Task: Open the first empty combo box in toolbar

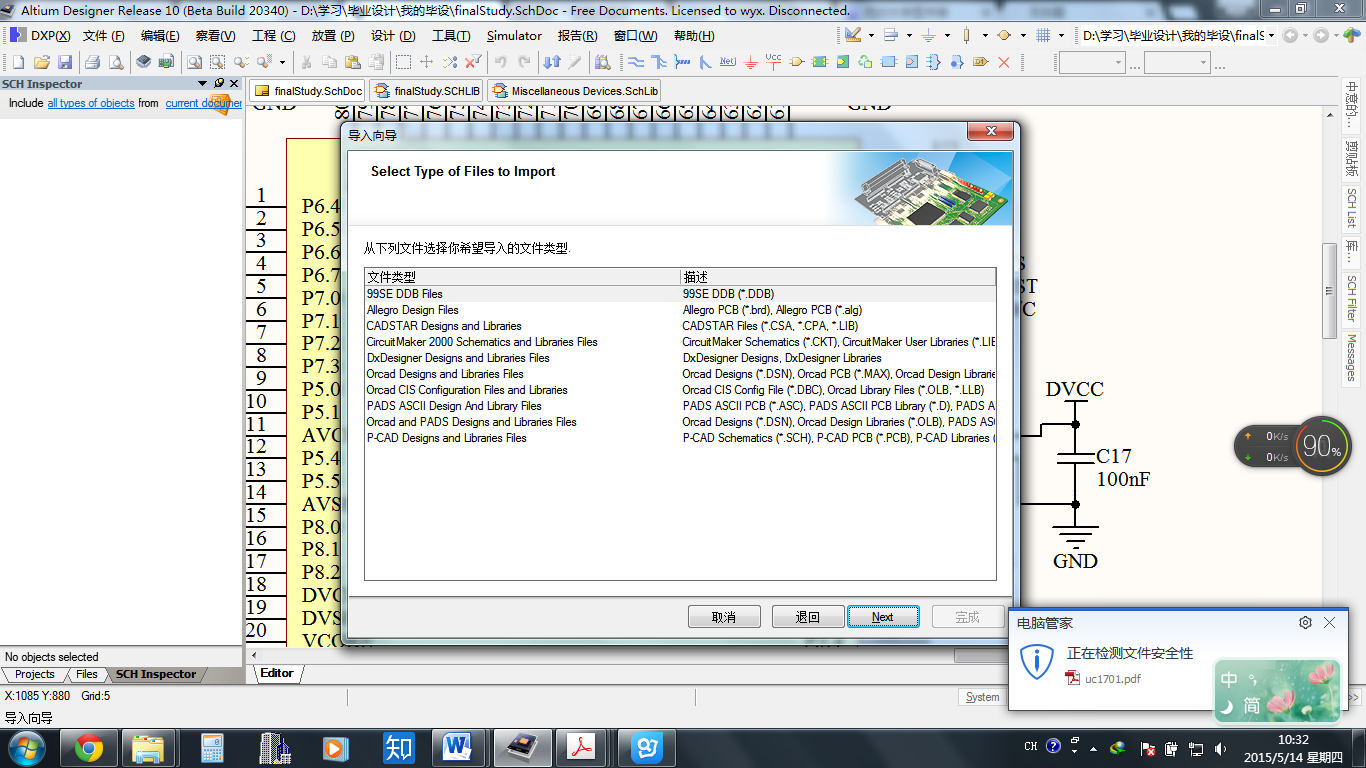Action: pyautogui.click(x=1092, y=62)
